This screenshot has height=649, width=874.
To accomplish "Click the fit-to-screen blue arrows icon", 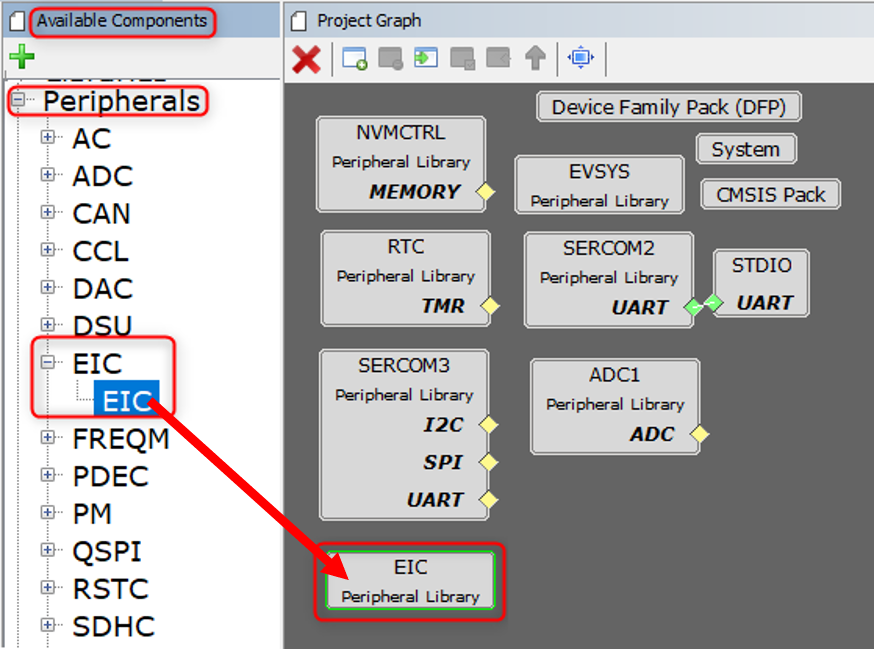I will [x=580, y=59].
